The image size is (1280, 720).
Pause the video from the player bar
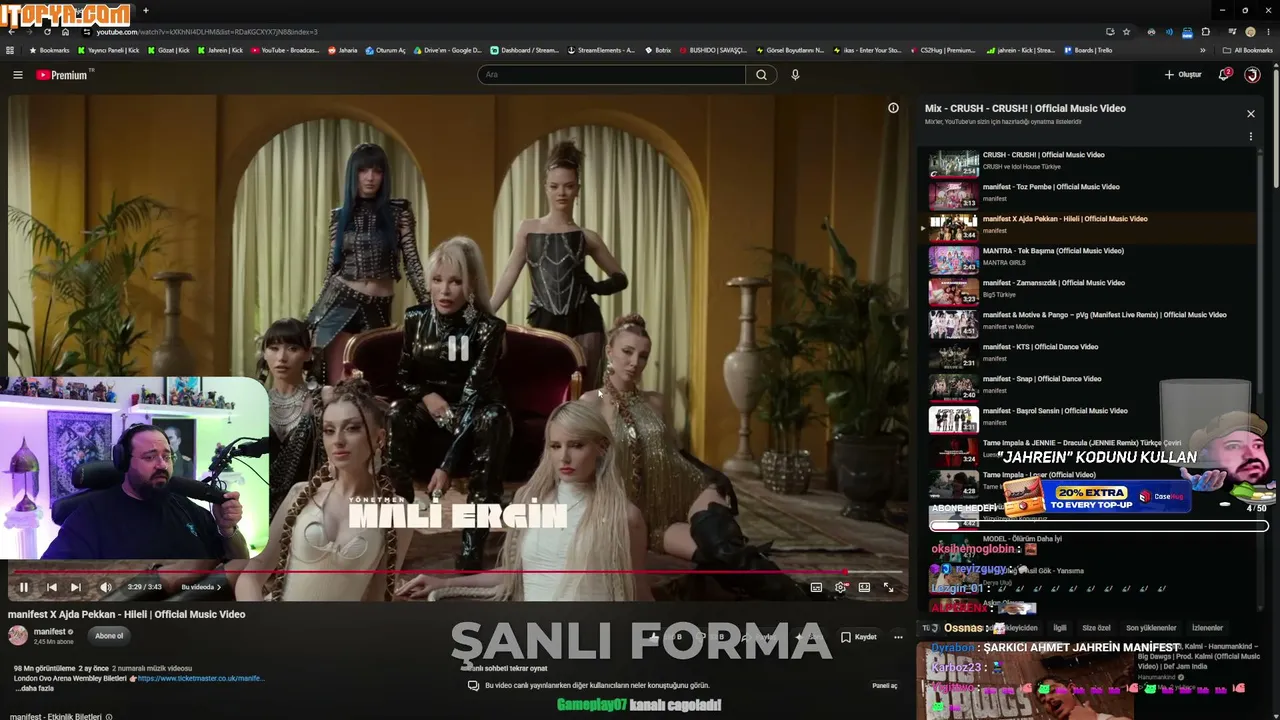coord(24,587)
